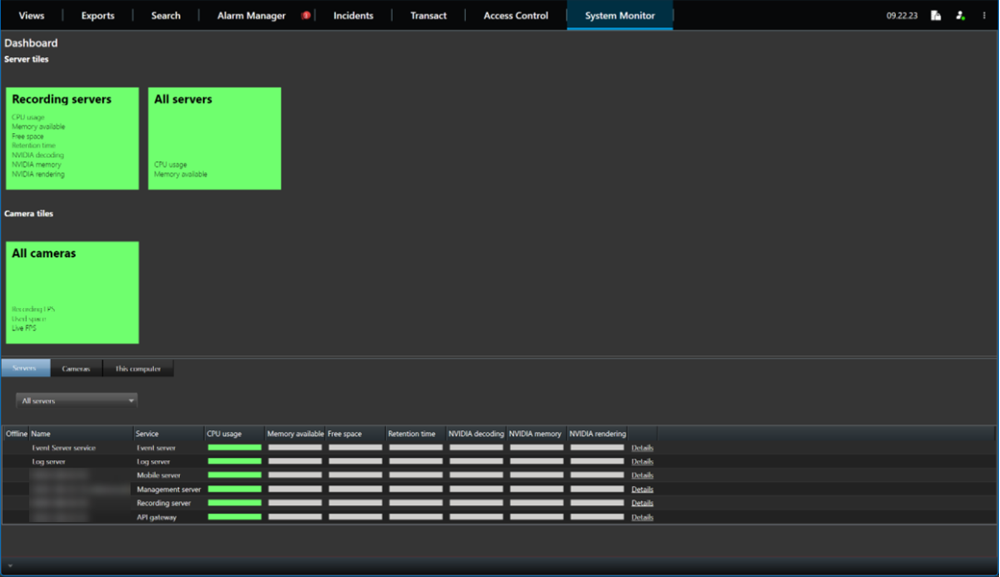Click Recording server CPU usage bar
The height and width of the screenshot is (577, 1000).
234,503
